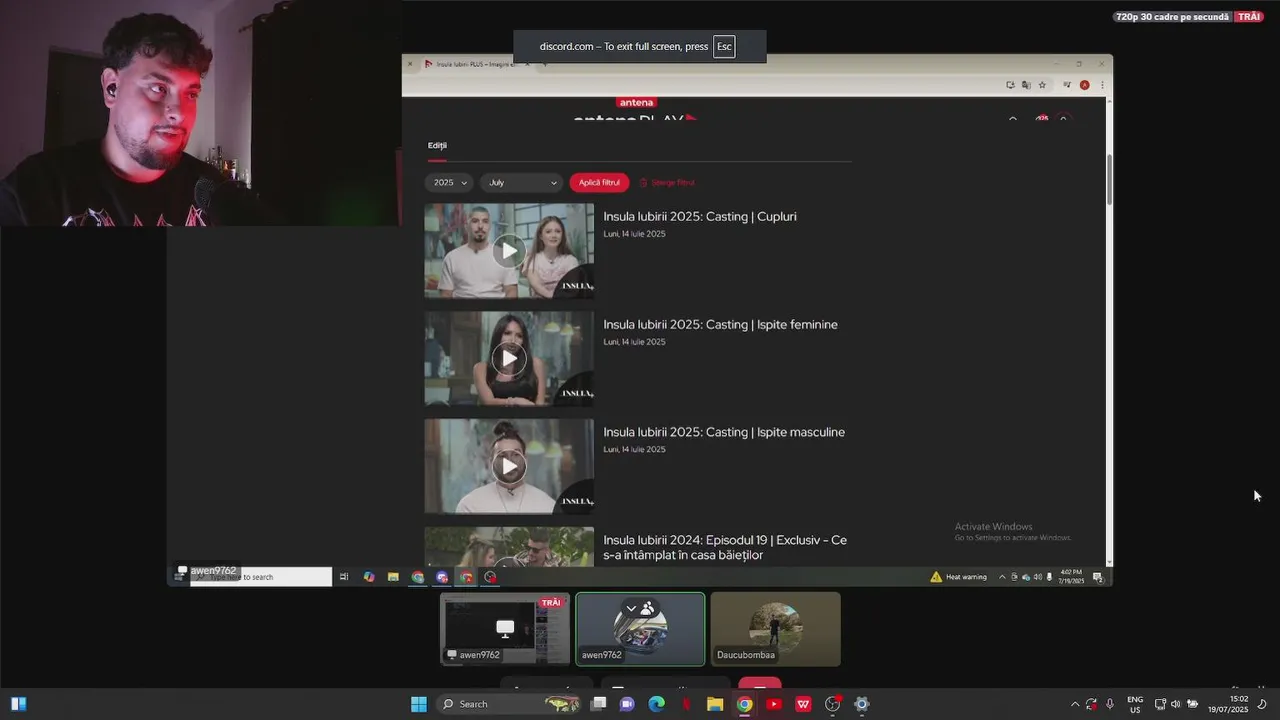Select awen9762 avatar participant tile
Image resolution: width=1280 pixels, height=720 pixels.
[640, 629]
